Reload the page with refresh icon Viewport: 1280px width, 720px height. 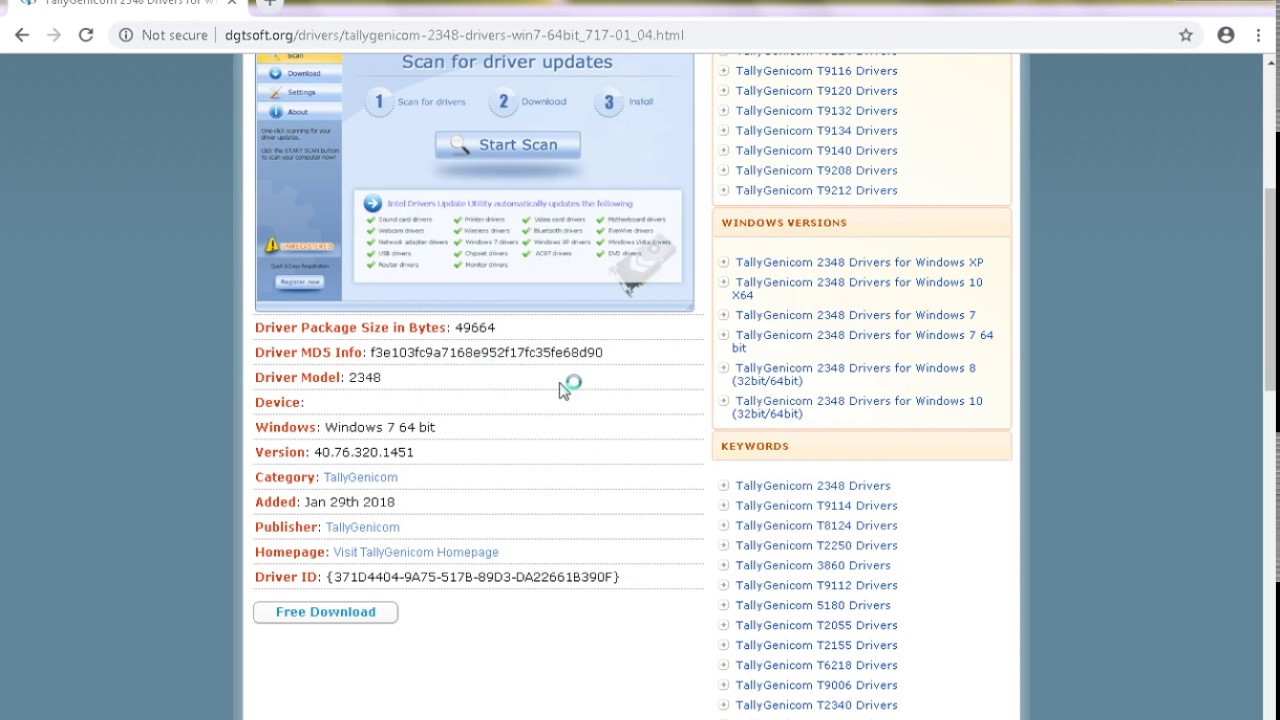[x=86, y=35]
